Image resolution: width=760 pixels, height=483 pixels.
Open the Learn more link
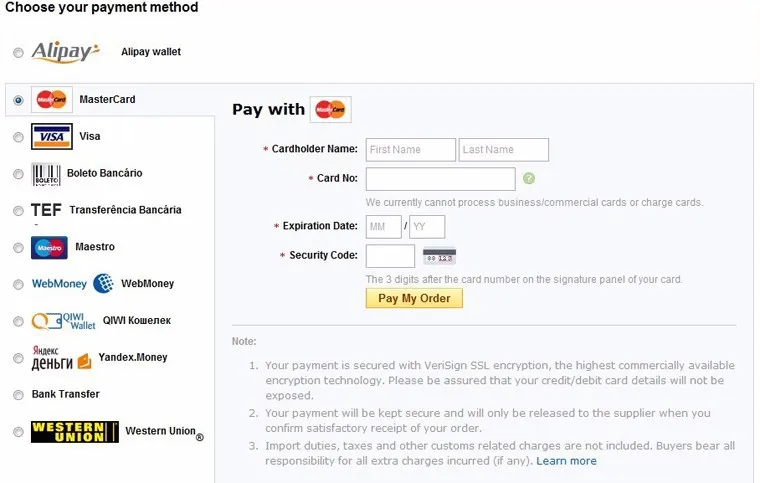point(566,461)
